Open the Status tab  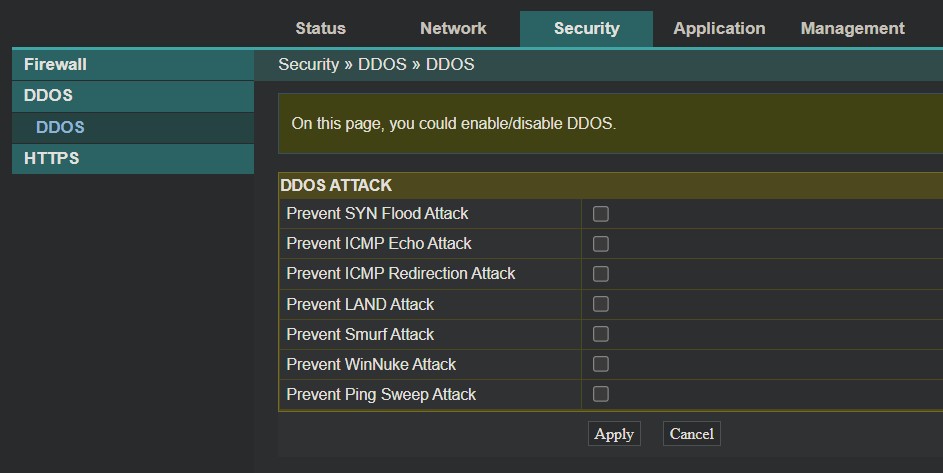pos(320,29)
